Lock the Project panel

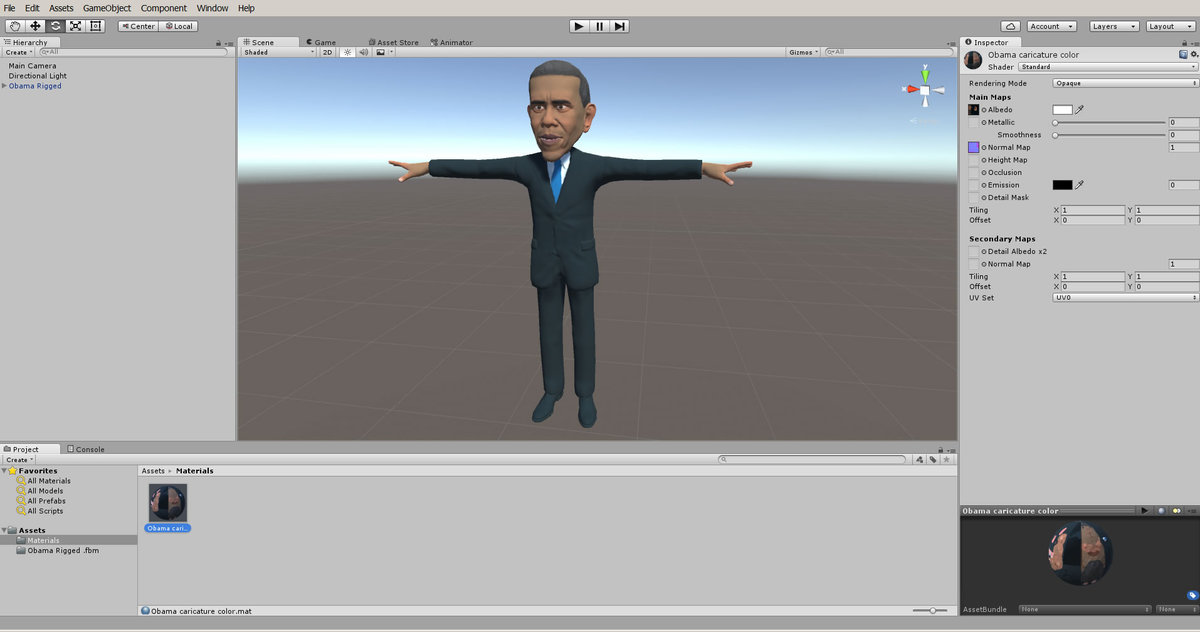940,449
